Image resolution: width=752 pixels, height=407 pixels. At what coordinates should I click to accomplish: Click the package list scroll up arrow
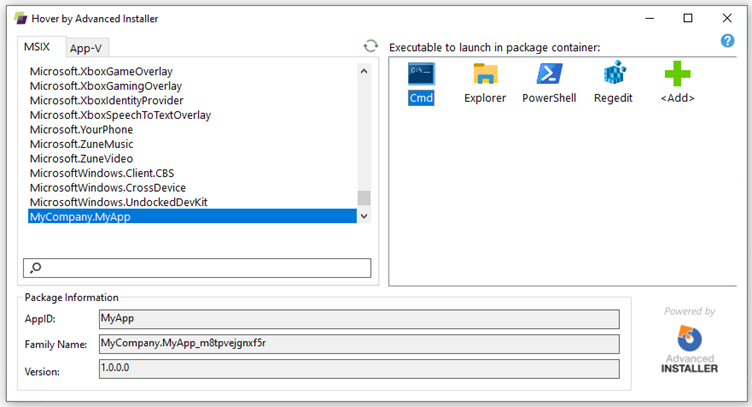(364, 71)
